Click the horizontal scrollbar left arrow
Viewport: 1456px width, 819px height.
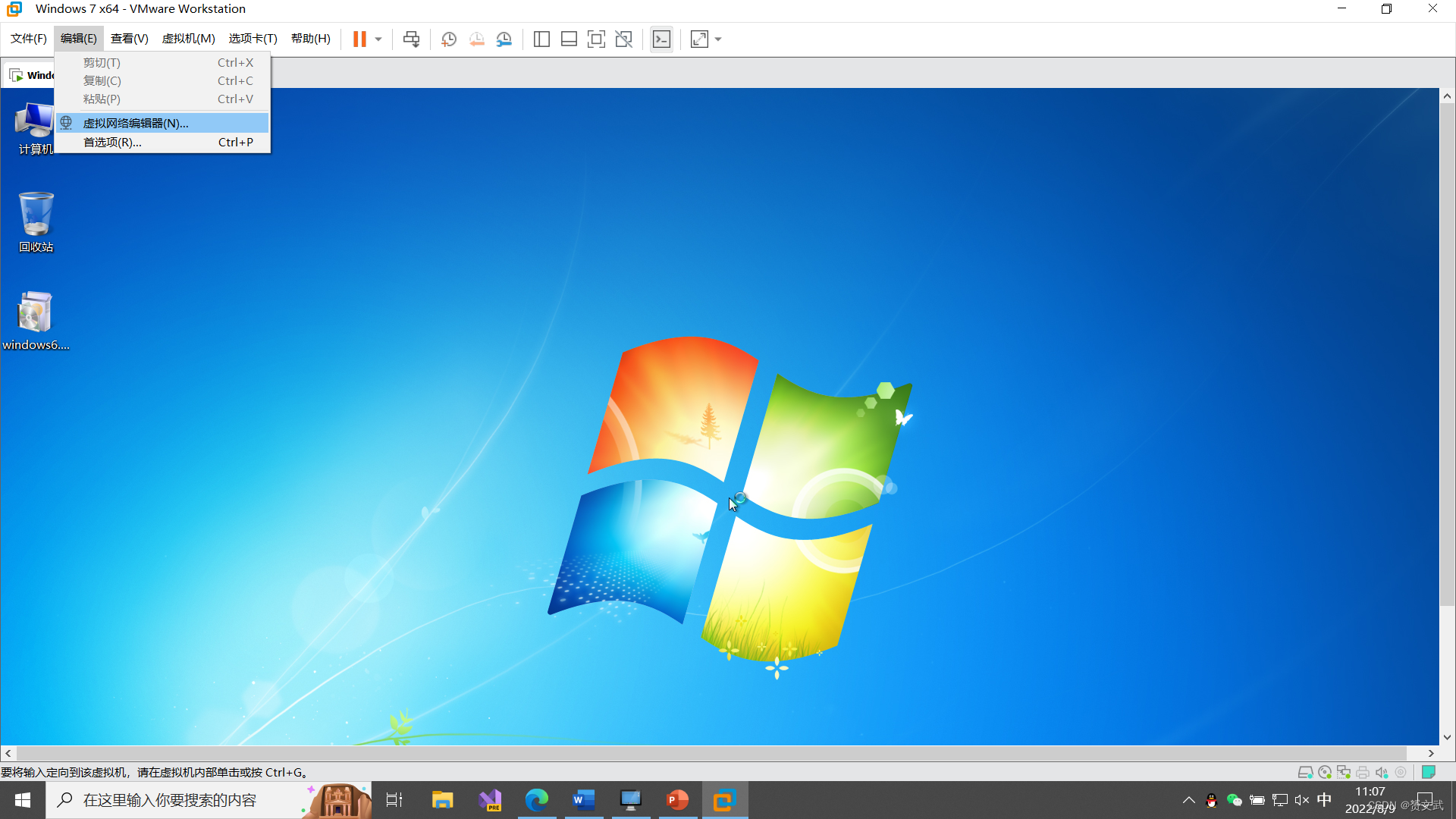click(x=8, y=753)
